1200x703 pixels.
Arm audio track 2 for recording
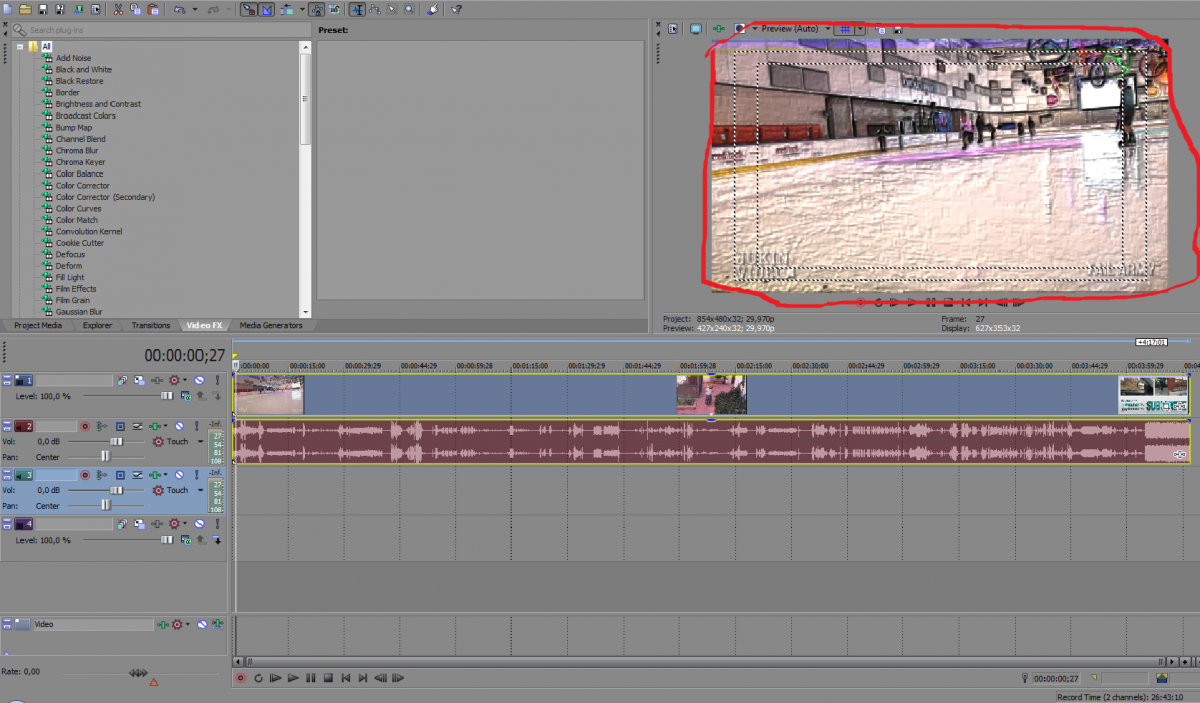click(x=85, y=426)
